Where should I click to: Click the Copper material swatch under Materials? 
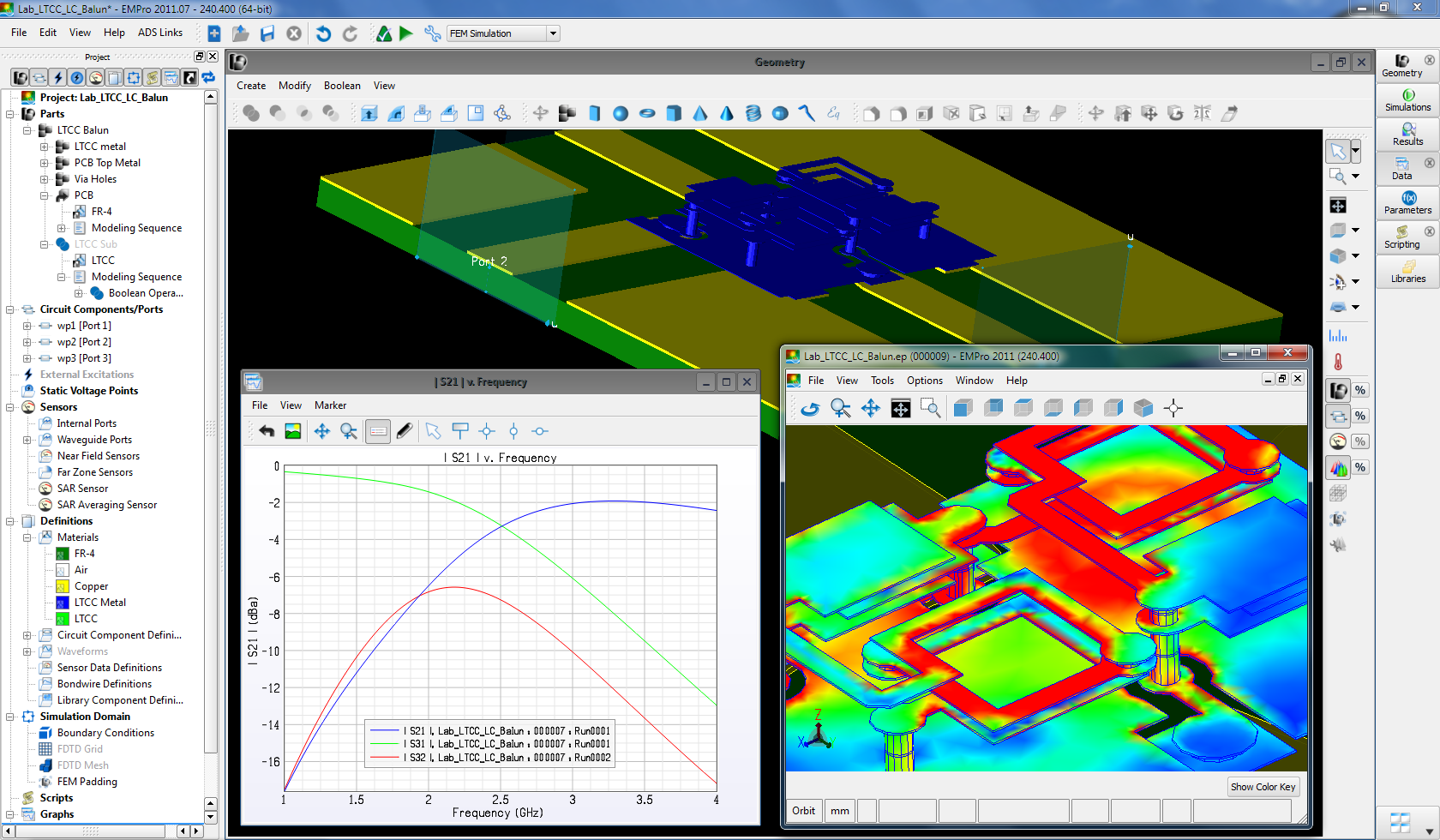pos(63,585)
